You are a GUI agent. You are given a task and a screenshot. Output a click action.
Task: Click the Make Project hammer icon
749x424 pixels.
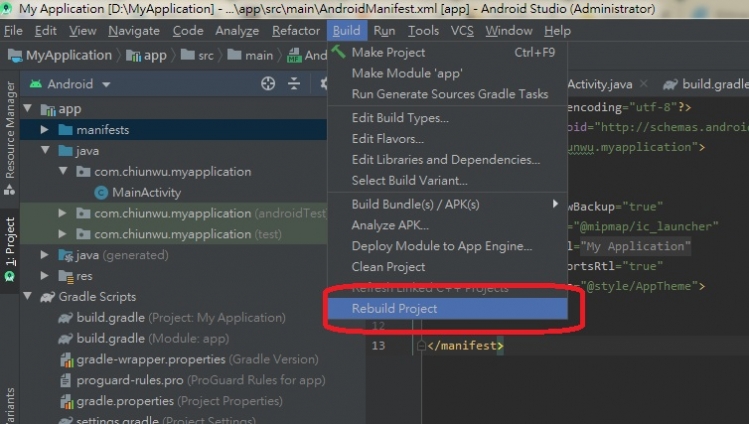coord(339,52)
